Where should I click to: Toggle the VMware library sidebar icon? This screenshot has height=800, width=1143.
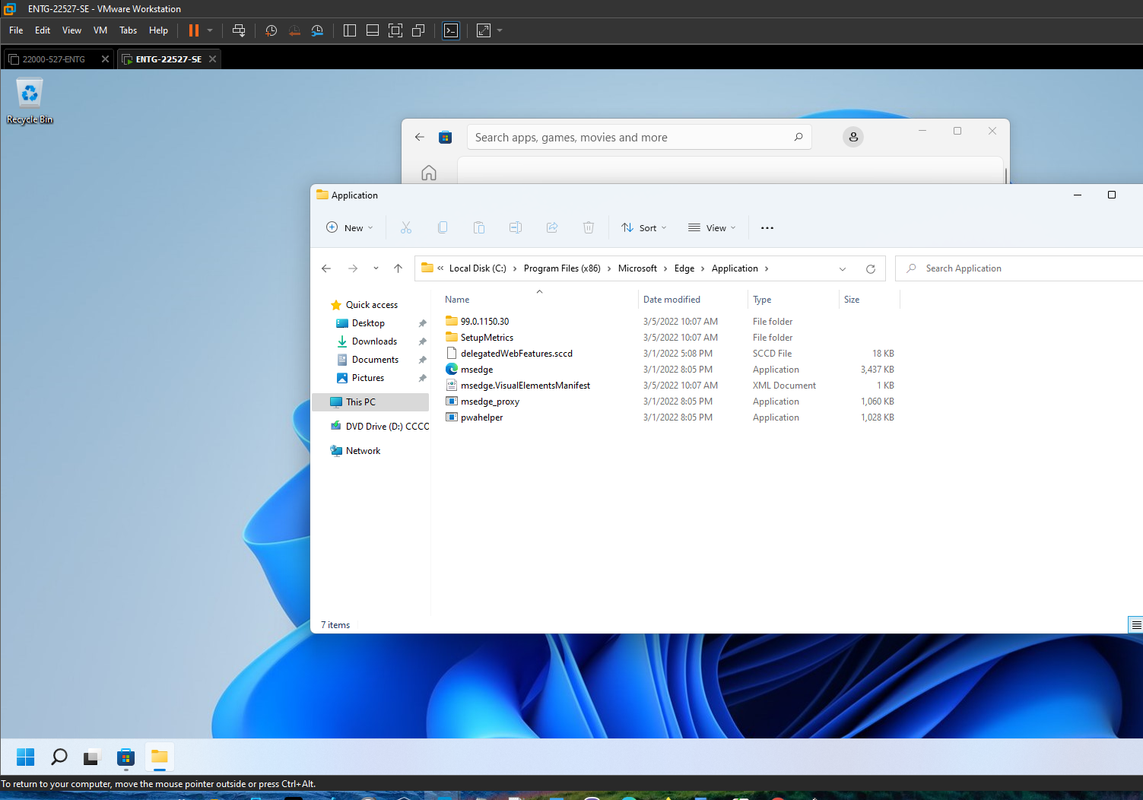350,31
